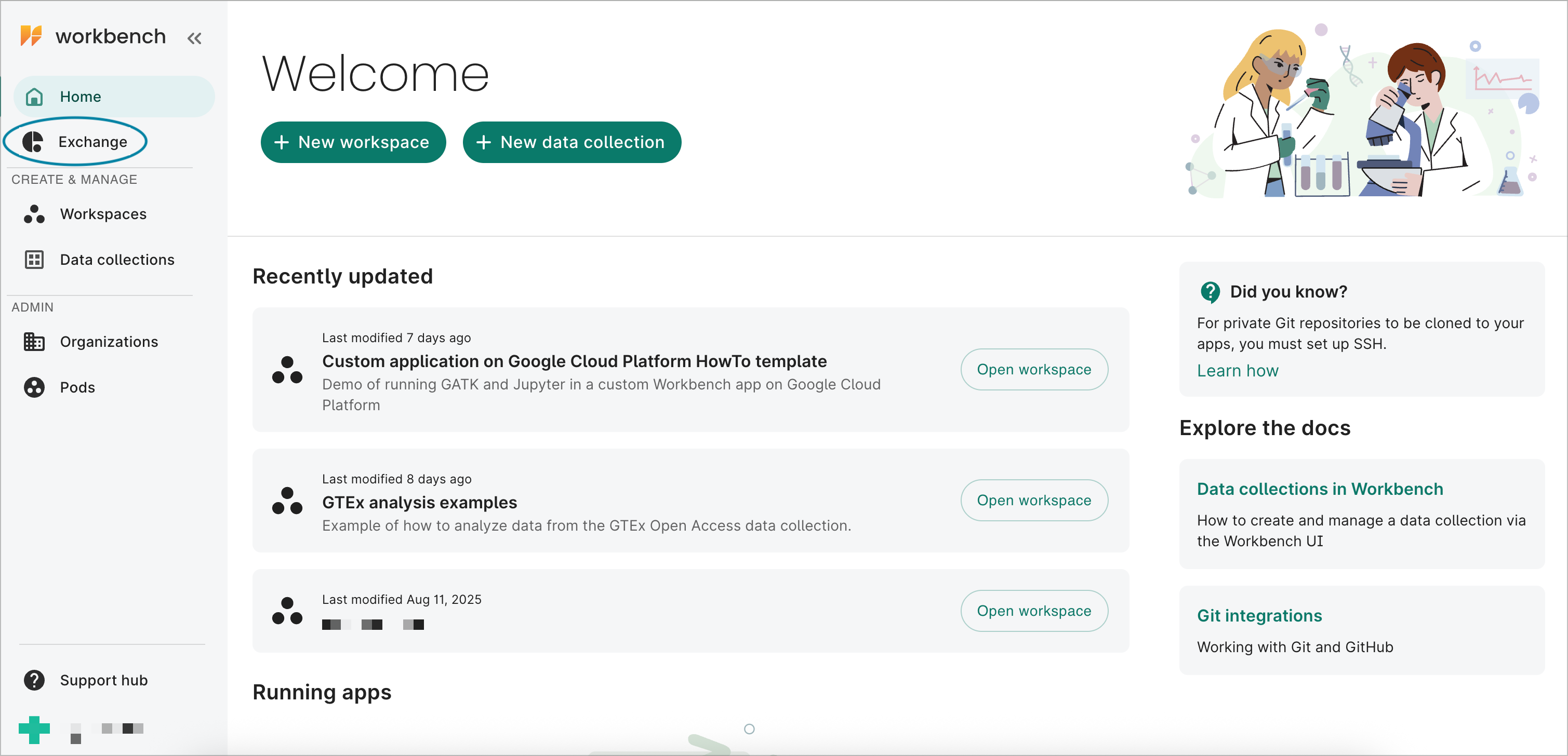The width and height of the screenshot is (1568, 756).
Task: Click the GTEx analysis examples title
Action: pos(419,503)
